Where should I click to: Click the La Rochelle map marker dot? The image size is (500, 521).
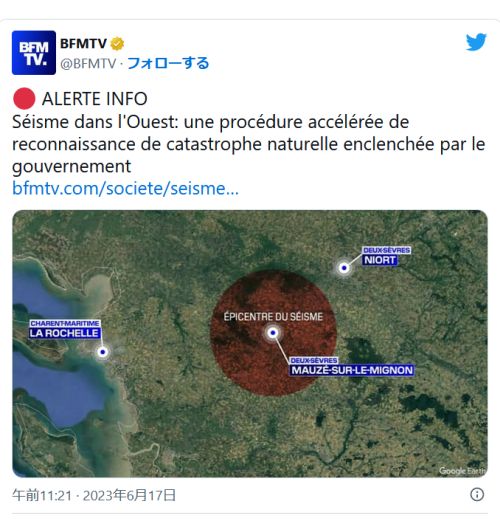(x=103, y=352)
